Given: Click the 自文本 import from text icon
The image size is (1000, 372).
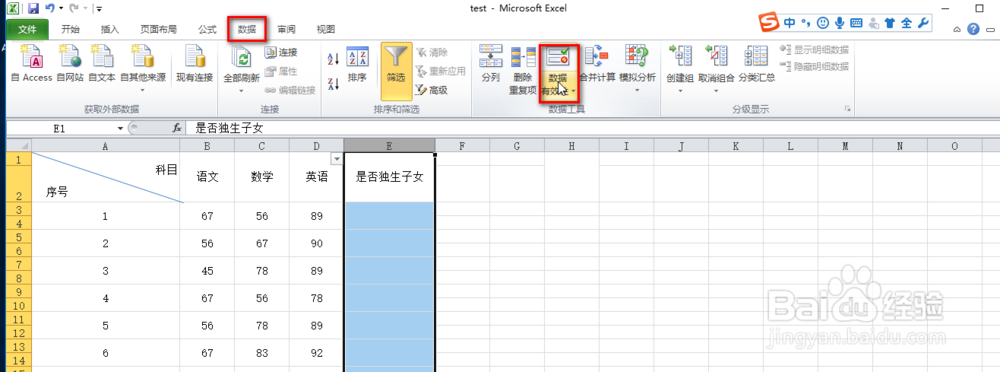Looking at the screenshot, I should [x=101, y=57].
